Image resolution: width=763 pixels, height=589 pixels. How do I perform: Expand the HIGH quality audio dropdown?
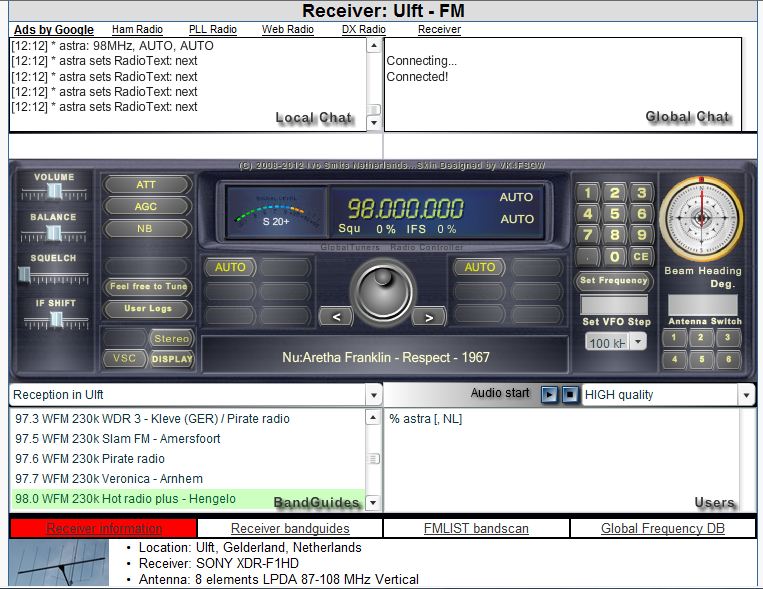[746, 395]
